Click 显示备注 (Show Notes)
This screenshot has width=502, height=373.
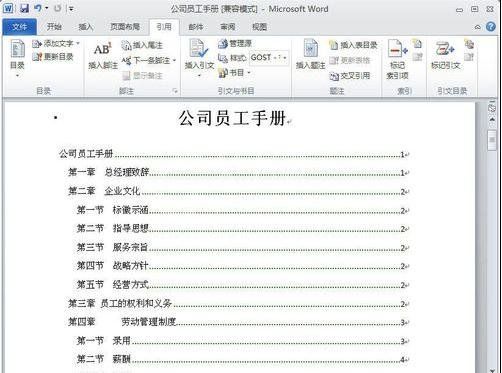(x=142, y=76)
